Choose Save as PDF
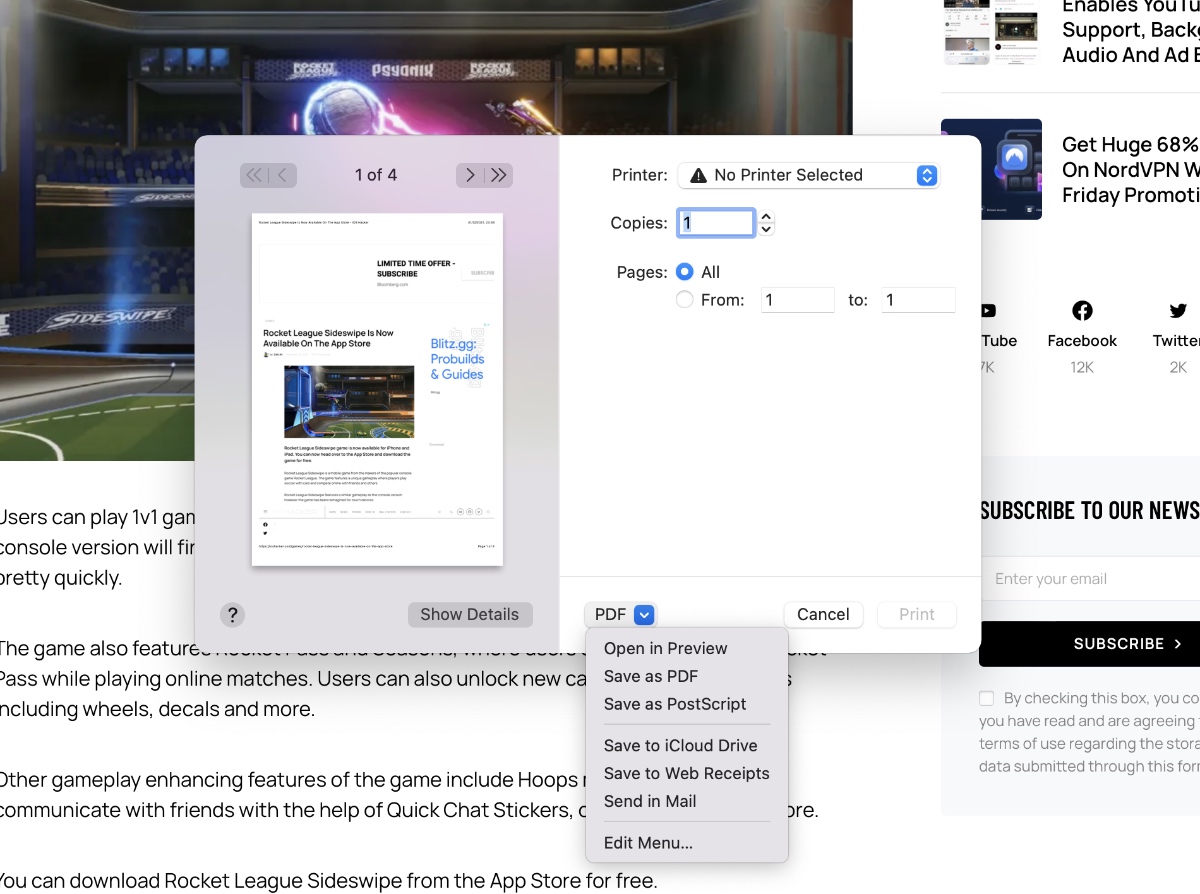This screenshot has width=1200, height=894. pos(687,676)
